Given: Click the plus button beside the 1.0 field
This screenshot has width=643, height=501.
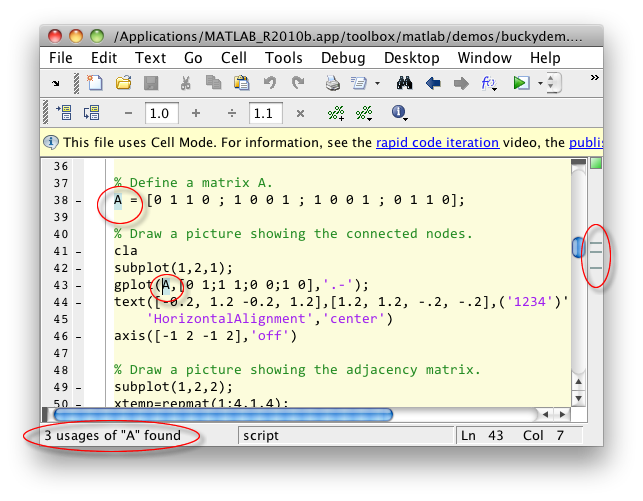Looking at the screenshot, I should point(195,113).
